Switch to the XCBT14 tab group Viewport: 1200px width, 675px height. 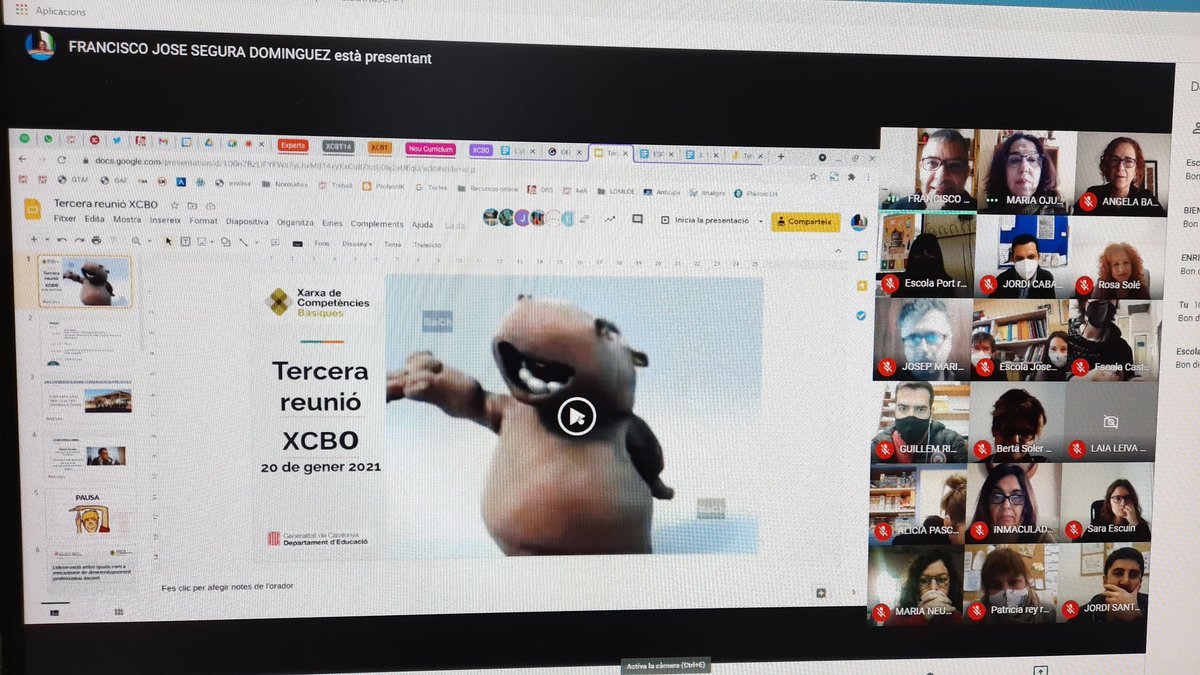[x=338, y=147]
